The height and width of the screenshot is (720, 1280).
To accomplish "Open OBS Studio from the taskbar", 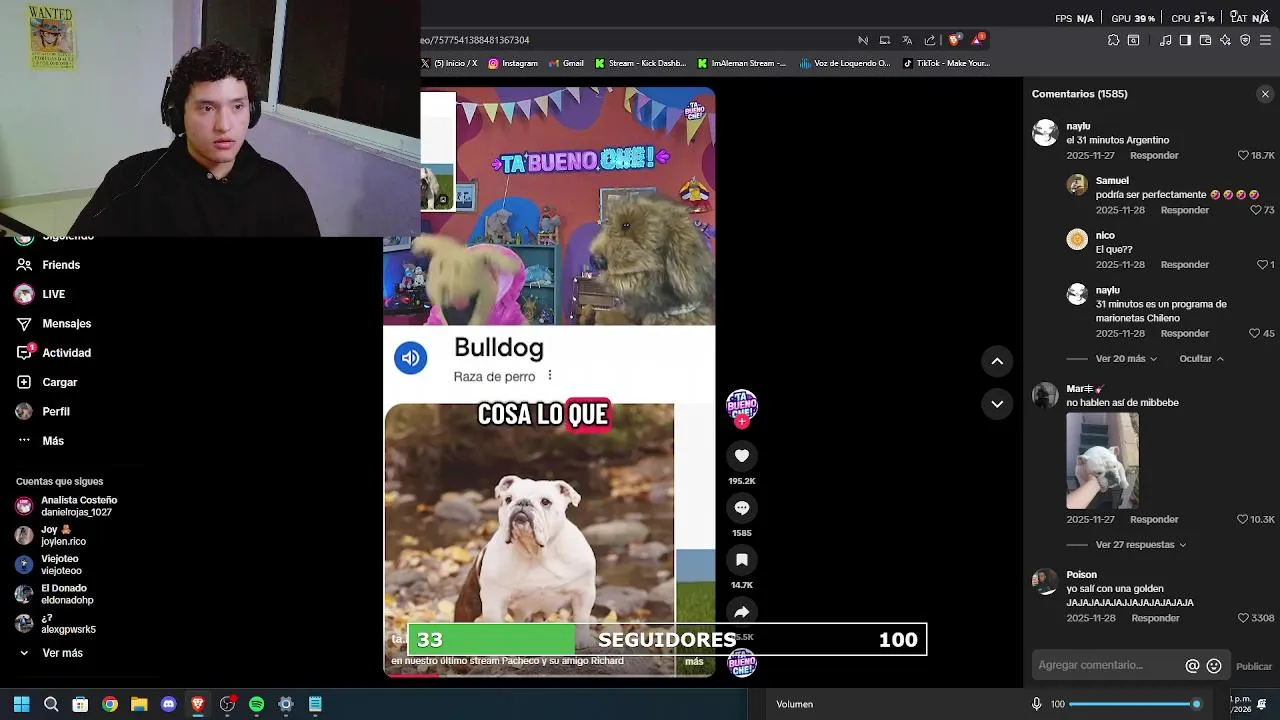I will coord(227,704).
